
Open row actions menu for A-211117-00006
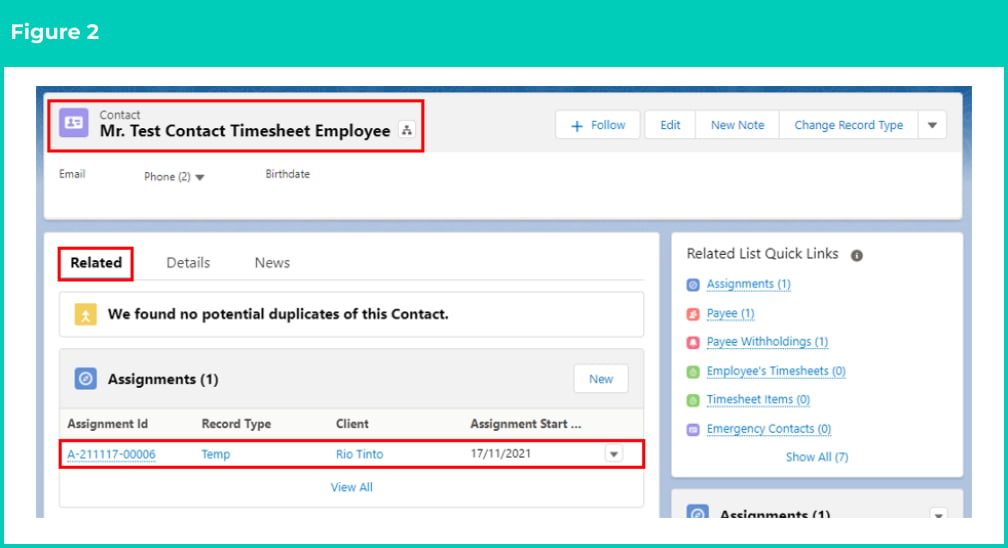click(x=614, y=453)
